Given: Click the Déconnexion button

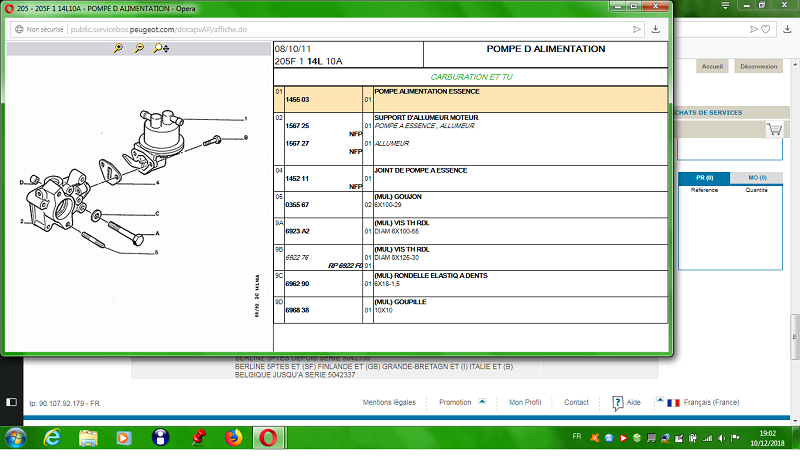Looking at the screenshot, I should 758,66.
